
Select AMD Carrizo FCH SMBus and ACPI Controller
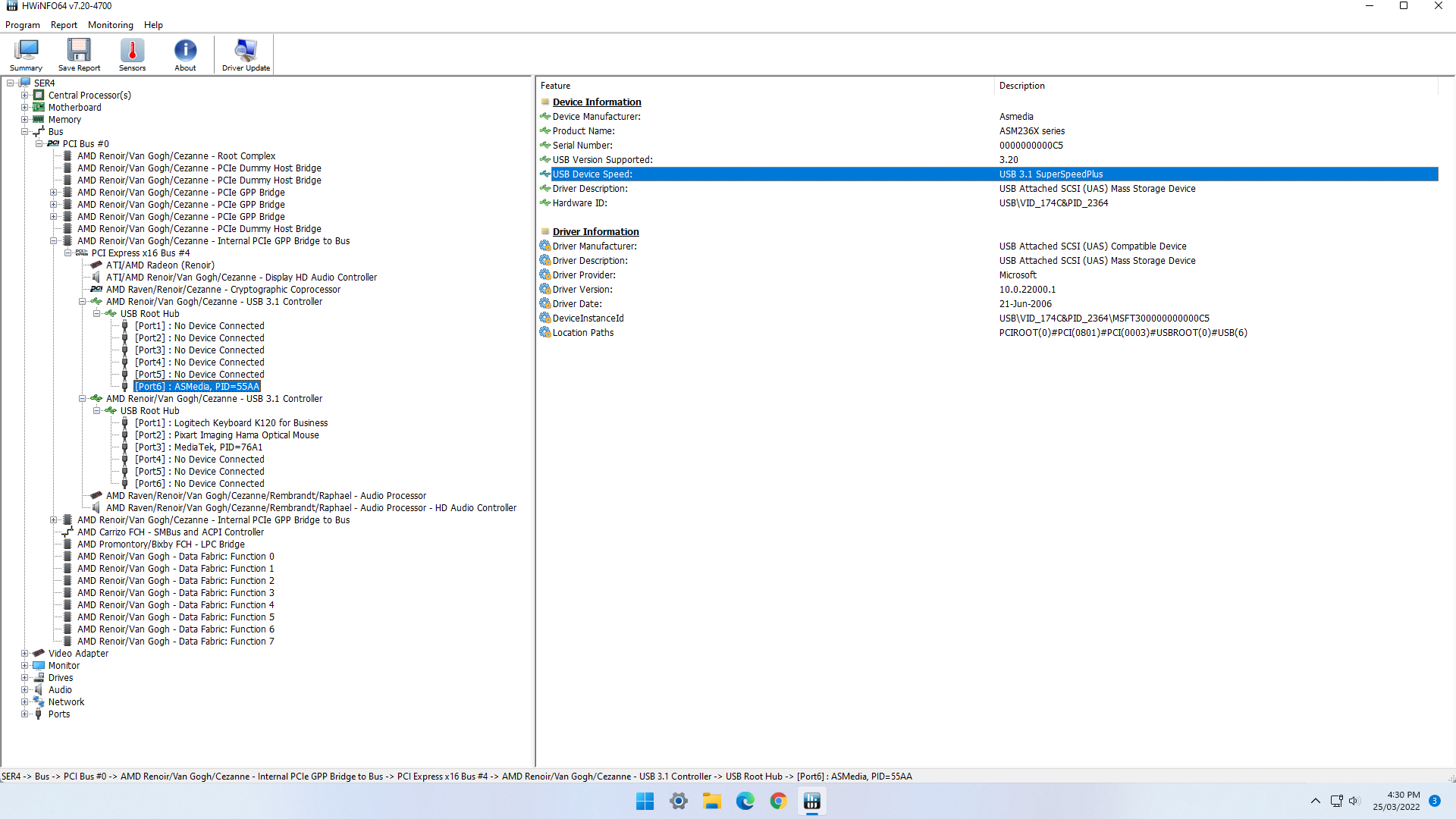pyautogui.click(x=171, y=532)
